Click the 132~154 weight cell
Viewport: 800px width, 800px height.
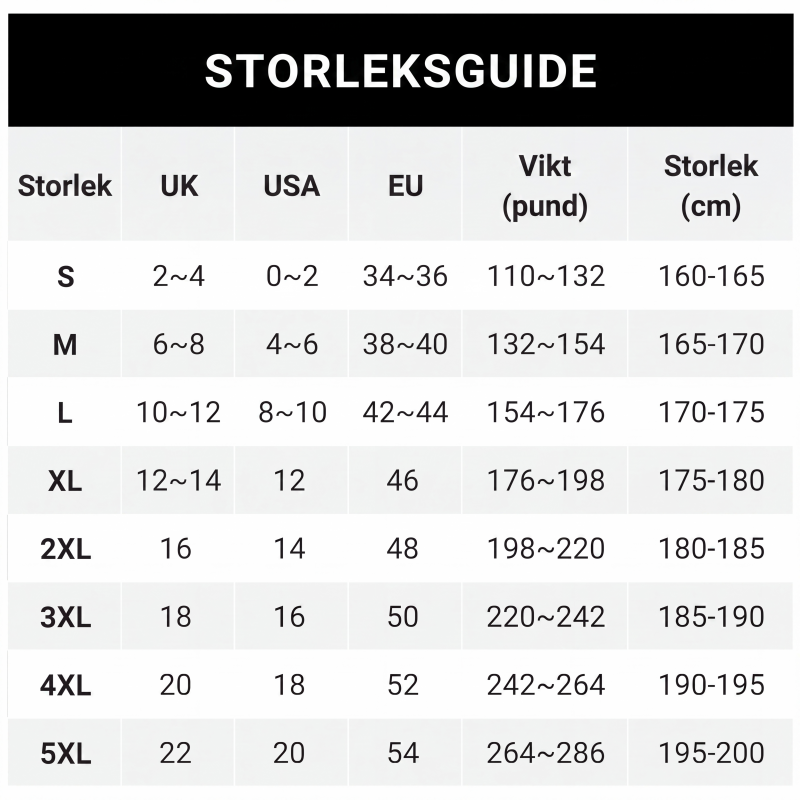(545, 344)
